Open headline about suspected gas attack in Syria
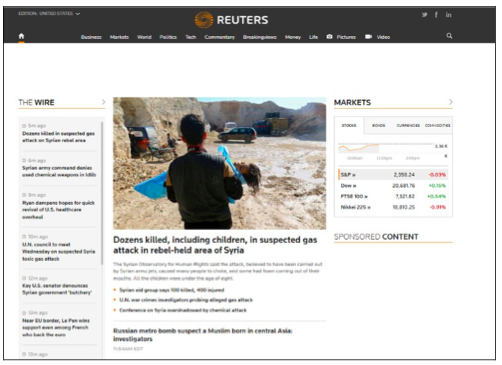This screenshot has height=365, width=502. 215,245
